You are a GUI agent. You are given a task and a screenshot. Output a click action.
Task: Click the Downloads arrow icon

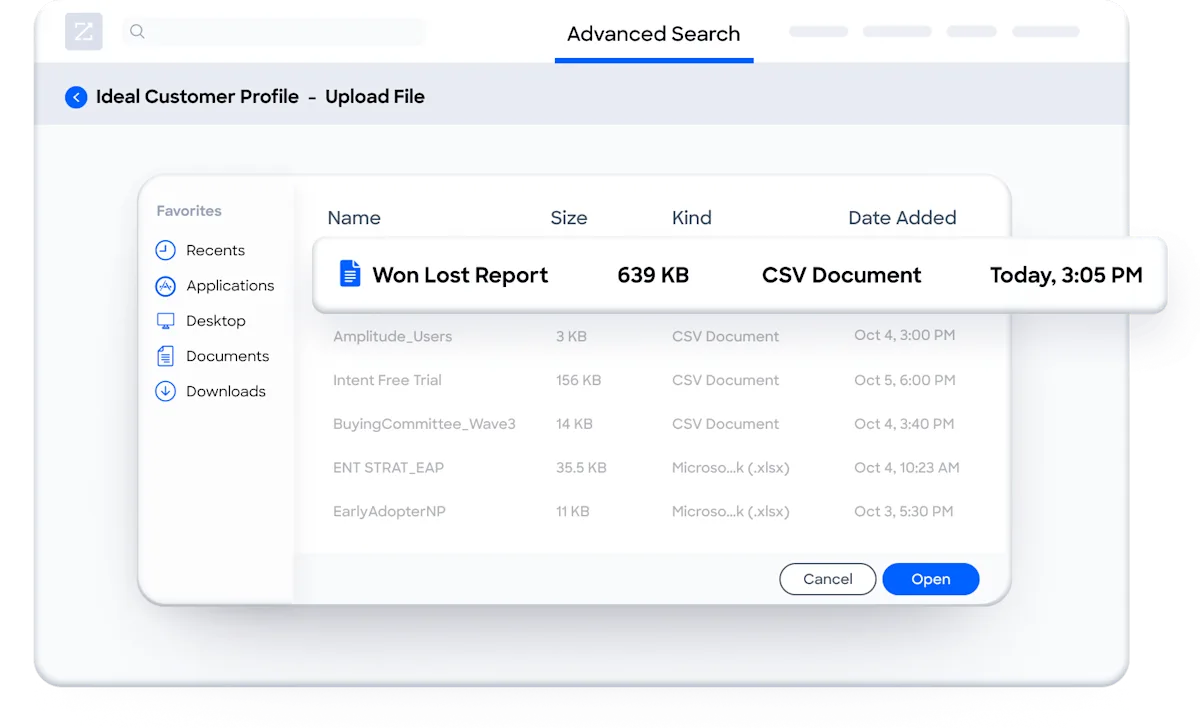click(166, 391)
